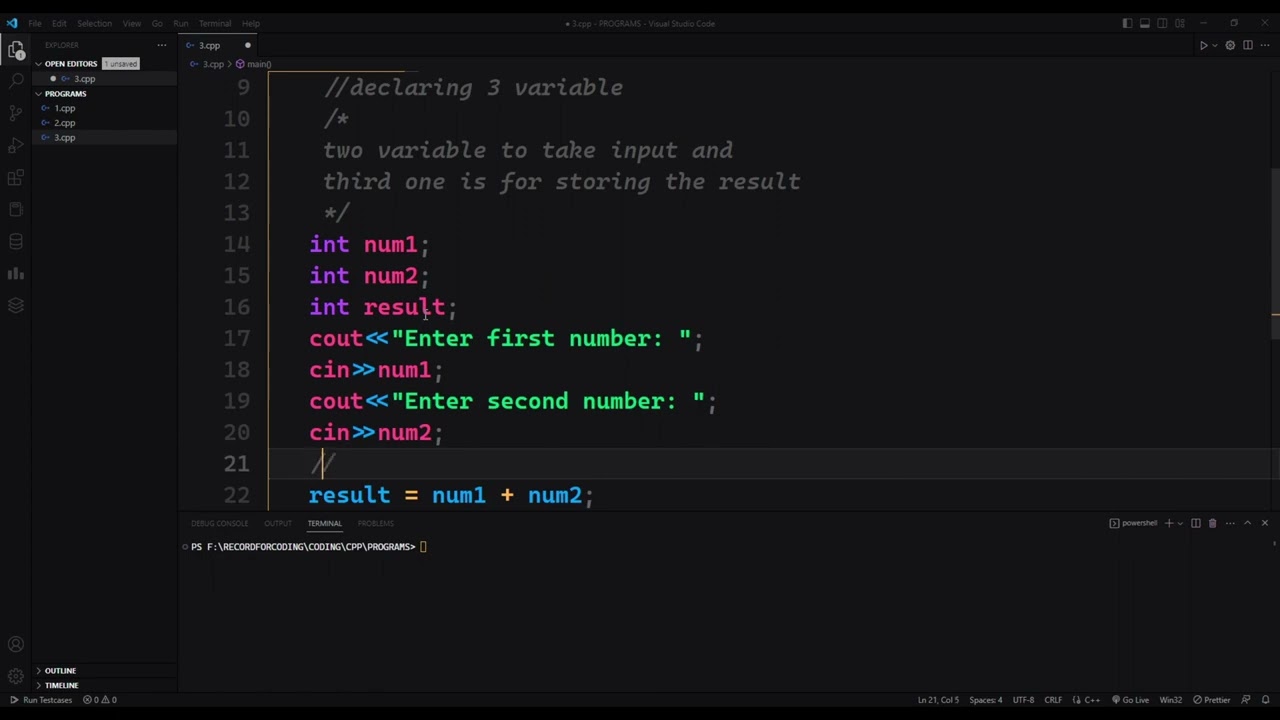The height and width of the screenshot is (720, 1280).
Task: Open editor more actions ellipsis
Action: [1264, 45]
